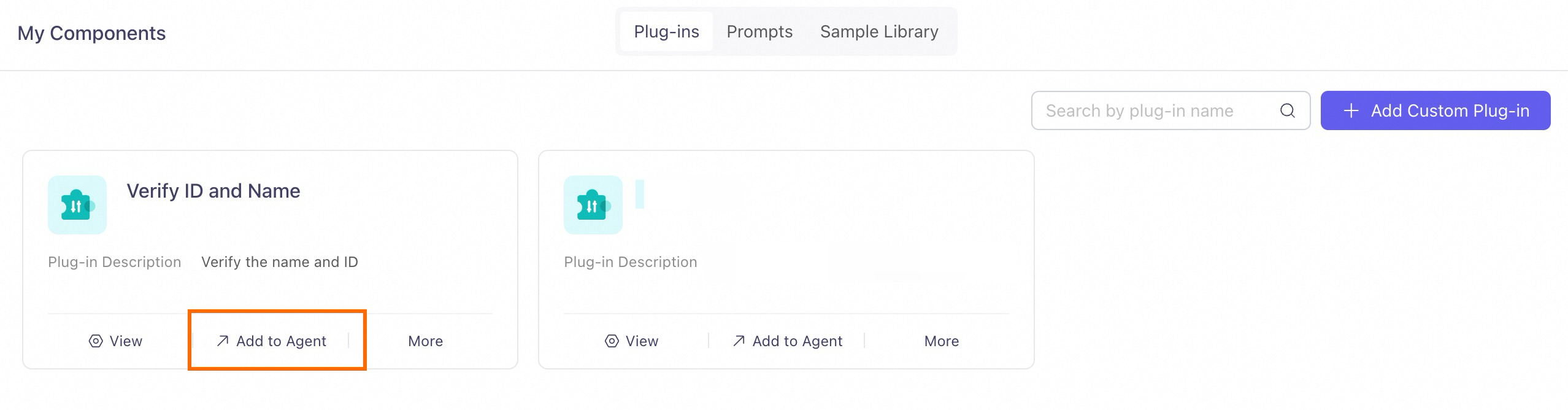The height and width of the screenshot is (410, 1568).
Task: Select the Plug-ins tab
Action: (x=666, y=31)
